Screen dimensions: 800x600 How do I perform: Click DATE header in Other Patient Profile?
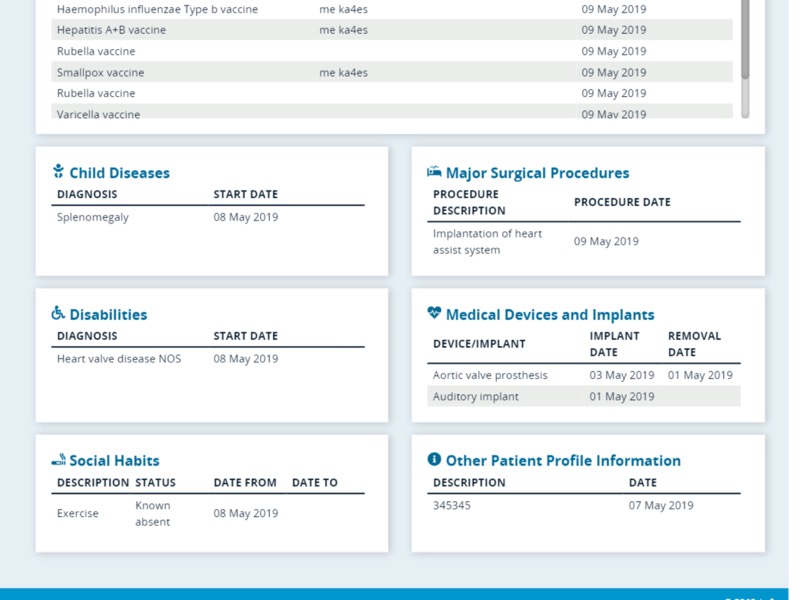[642, 483]
